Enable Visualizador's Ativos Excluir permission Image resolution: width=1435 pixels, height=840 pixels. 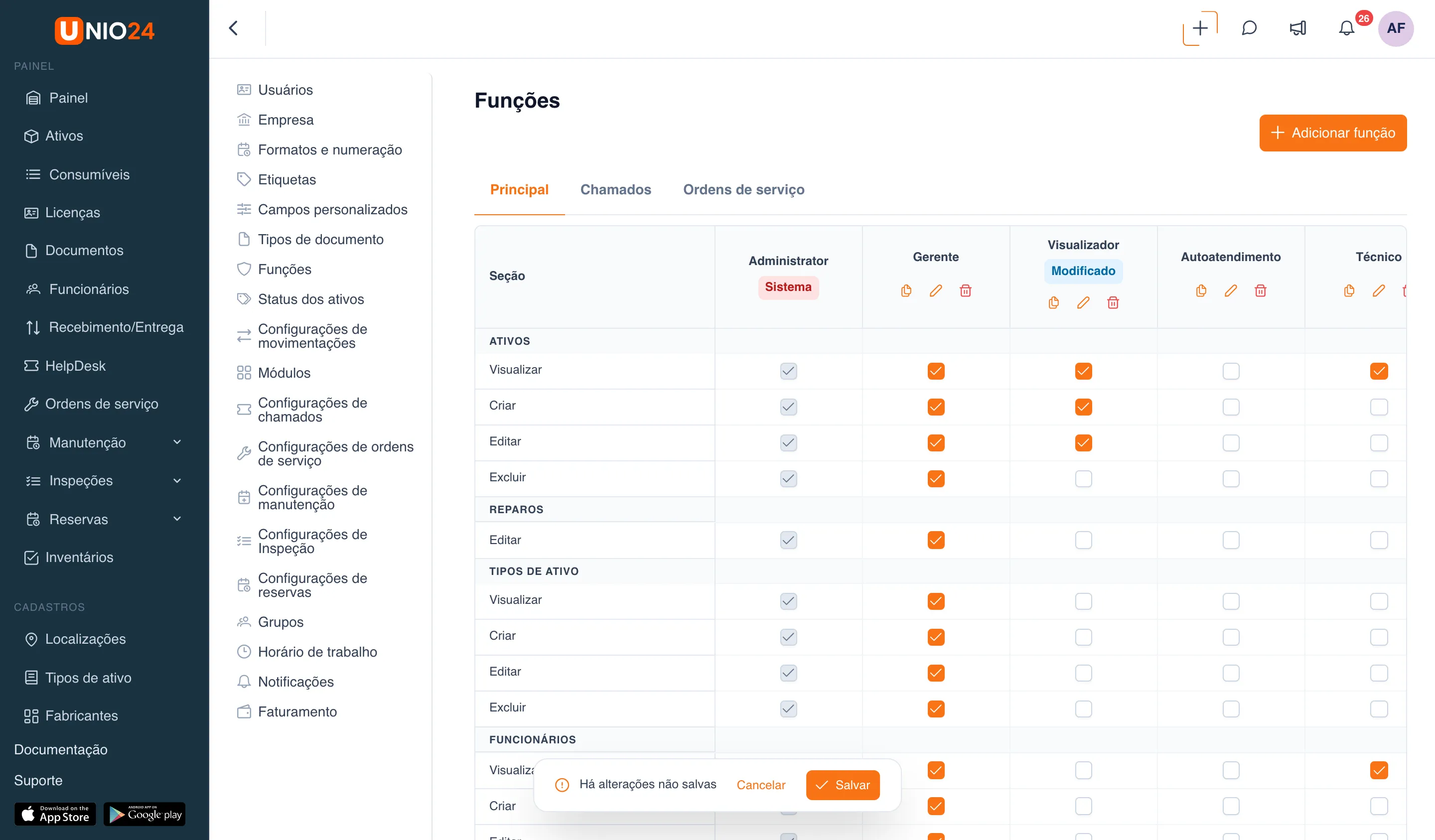[x=1083, y=479]
